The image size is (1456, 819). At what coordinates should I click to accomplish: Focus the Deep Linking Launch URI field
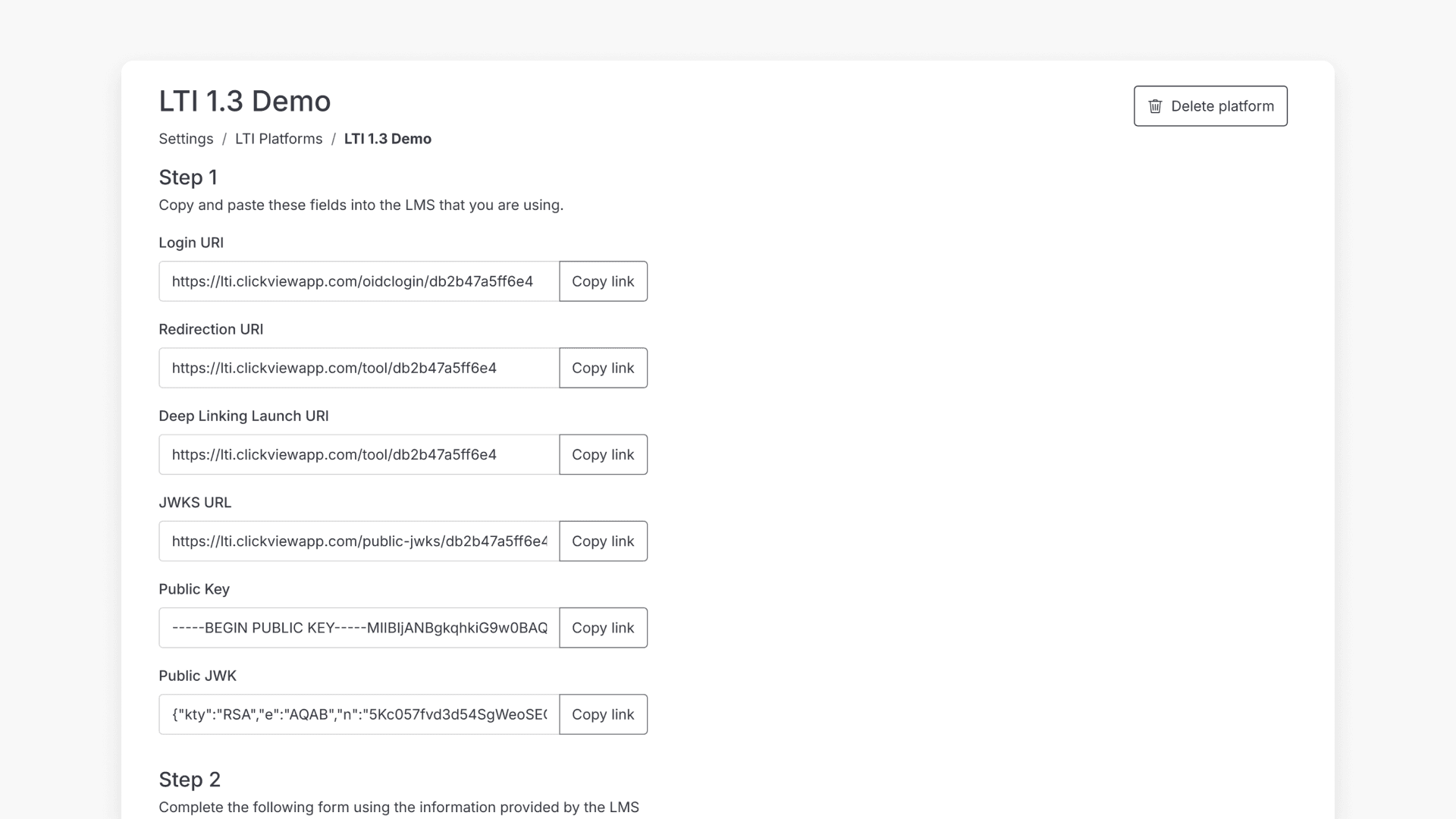[x=359, y=454]
